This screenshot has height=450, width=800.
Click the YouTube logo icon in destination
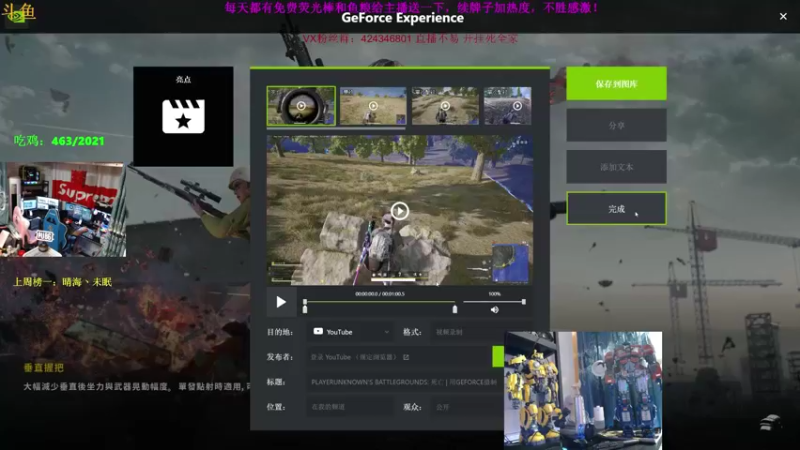[318, 332]
